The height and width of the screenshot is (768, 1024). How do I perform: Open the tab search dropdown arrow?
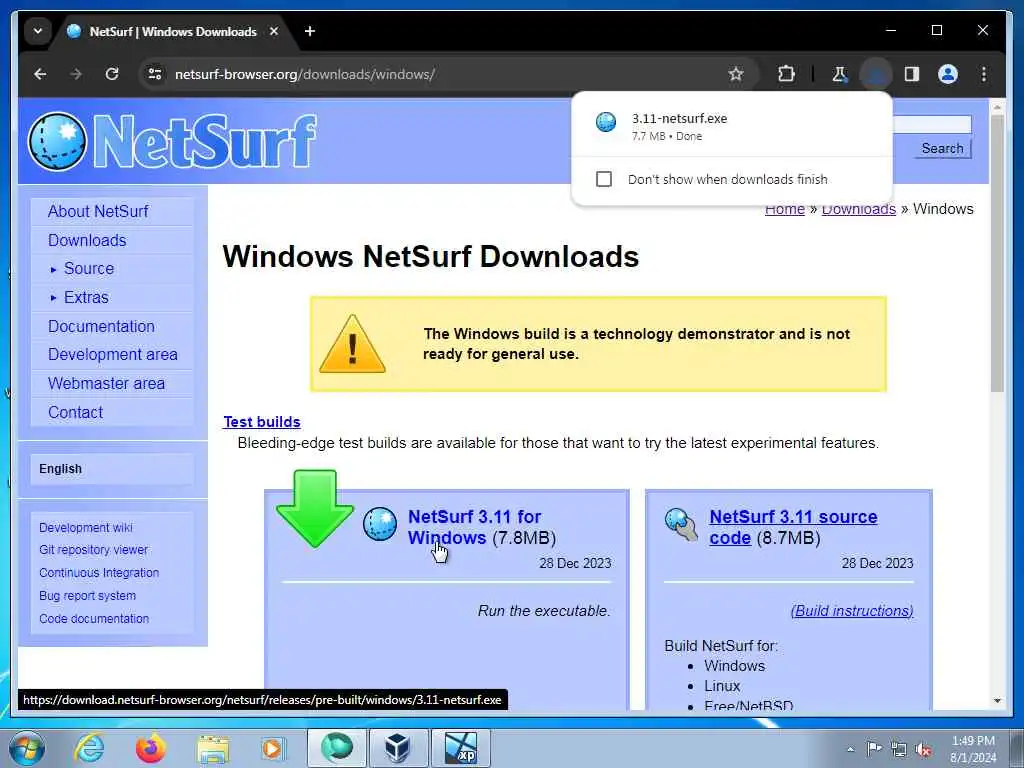[38, 31]
